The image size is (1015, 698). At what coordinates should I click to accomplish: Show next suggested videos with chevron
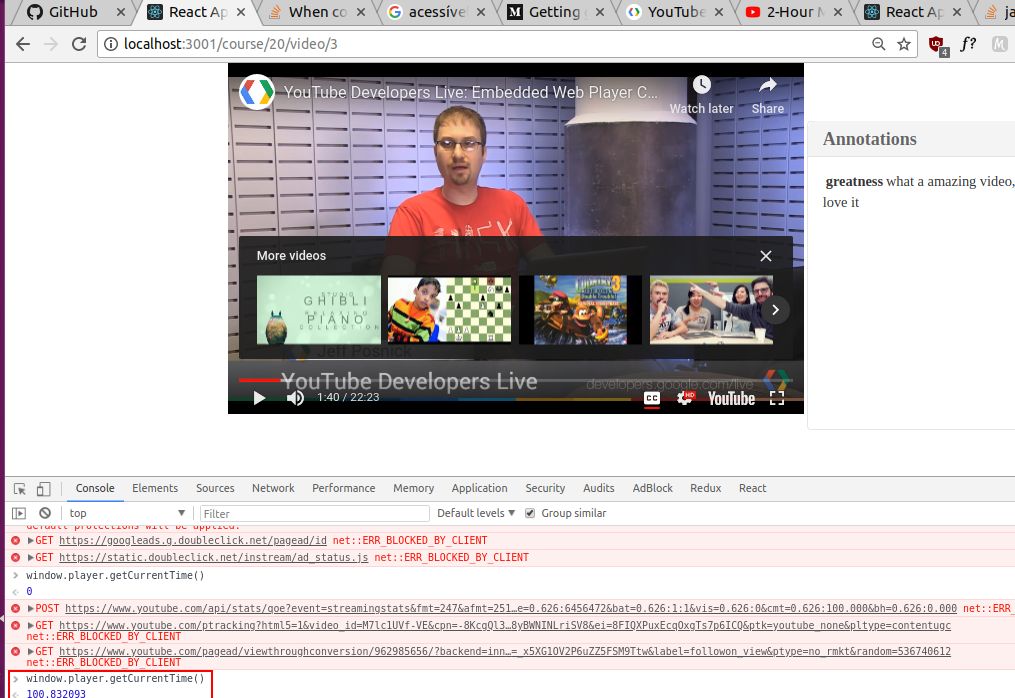775,310
